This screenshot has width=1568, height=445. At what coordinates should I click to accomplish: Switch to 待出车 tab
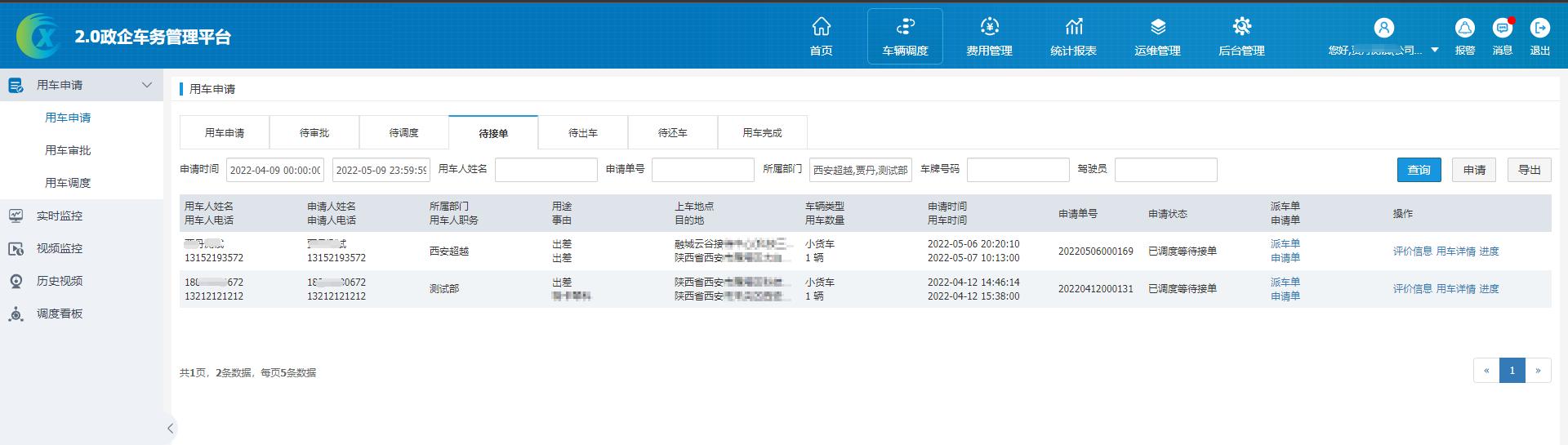coord(583,132)
